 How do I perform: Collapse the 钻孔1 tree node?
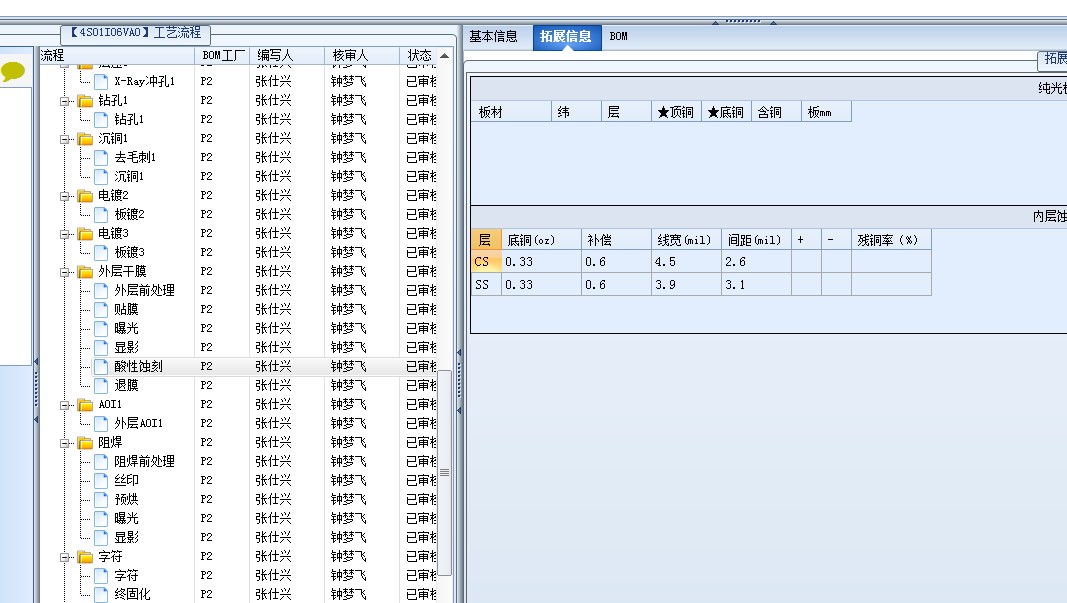click(65, 101)
